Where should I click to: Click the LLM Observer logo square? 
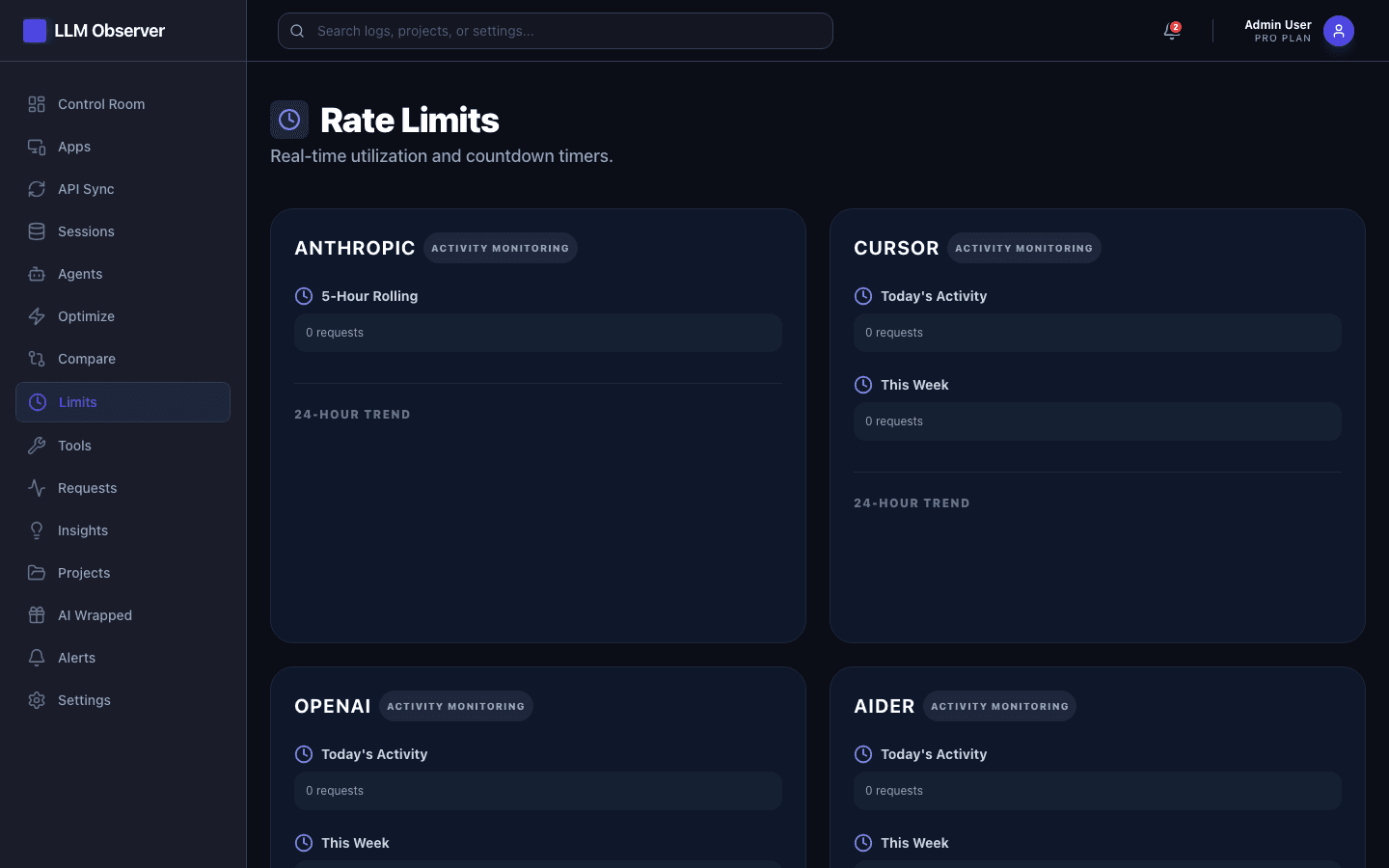click(35, 31)
